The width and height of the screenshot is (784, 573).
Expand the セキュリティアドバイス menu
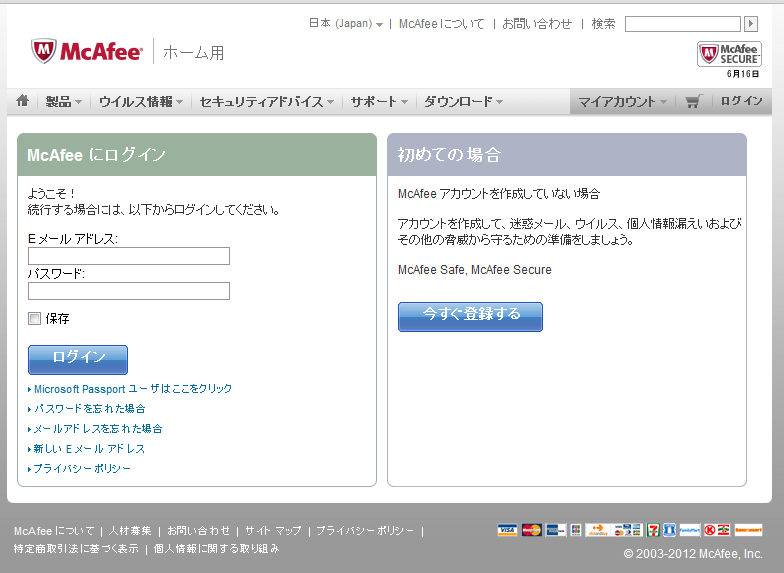point(266,102)
